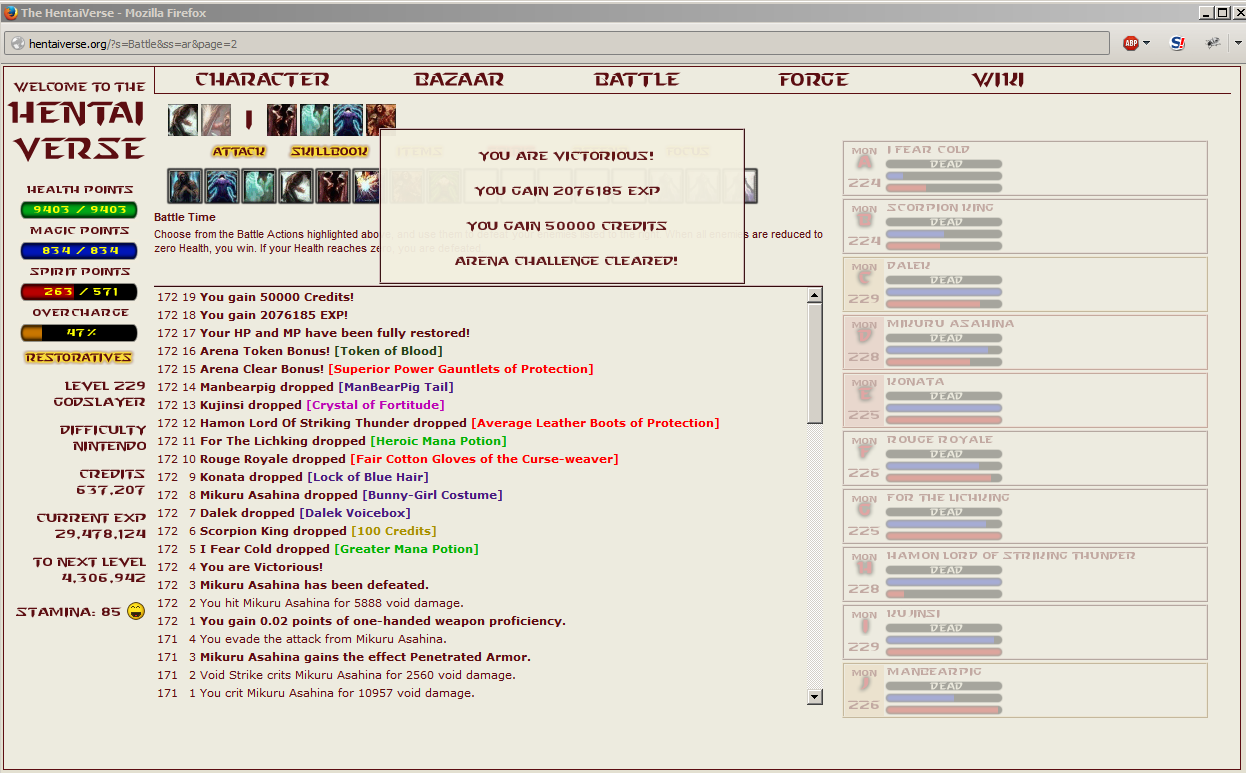
Task: Dismiss the You Are Victorious popup
Action: click(563, 207)
